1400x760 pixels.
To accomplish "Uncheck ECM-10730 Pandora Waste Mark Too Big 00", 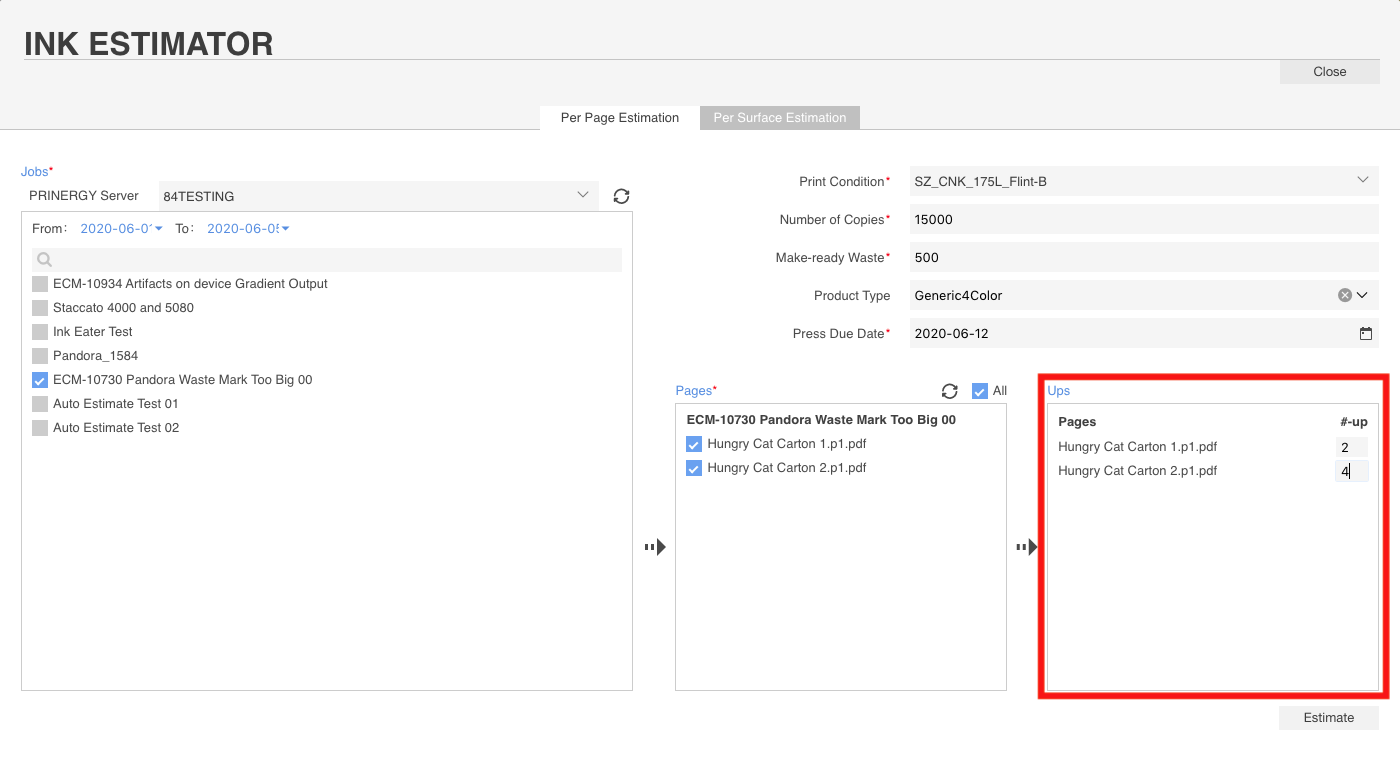I will pos(40,380).
